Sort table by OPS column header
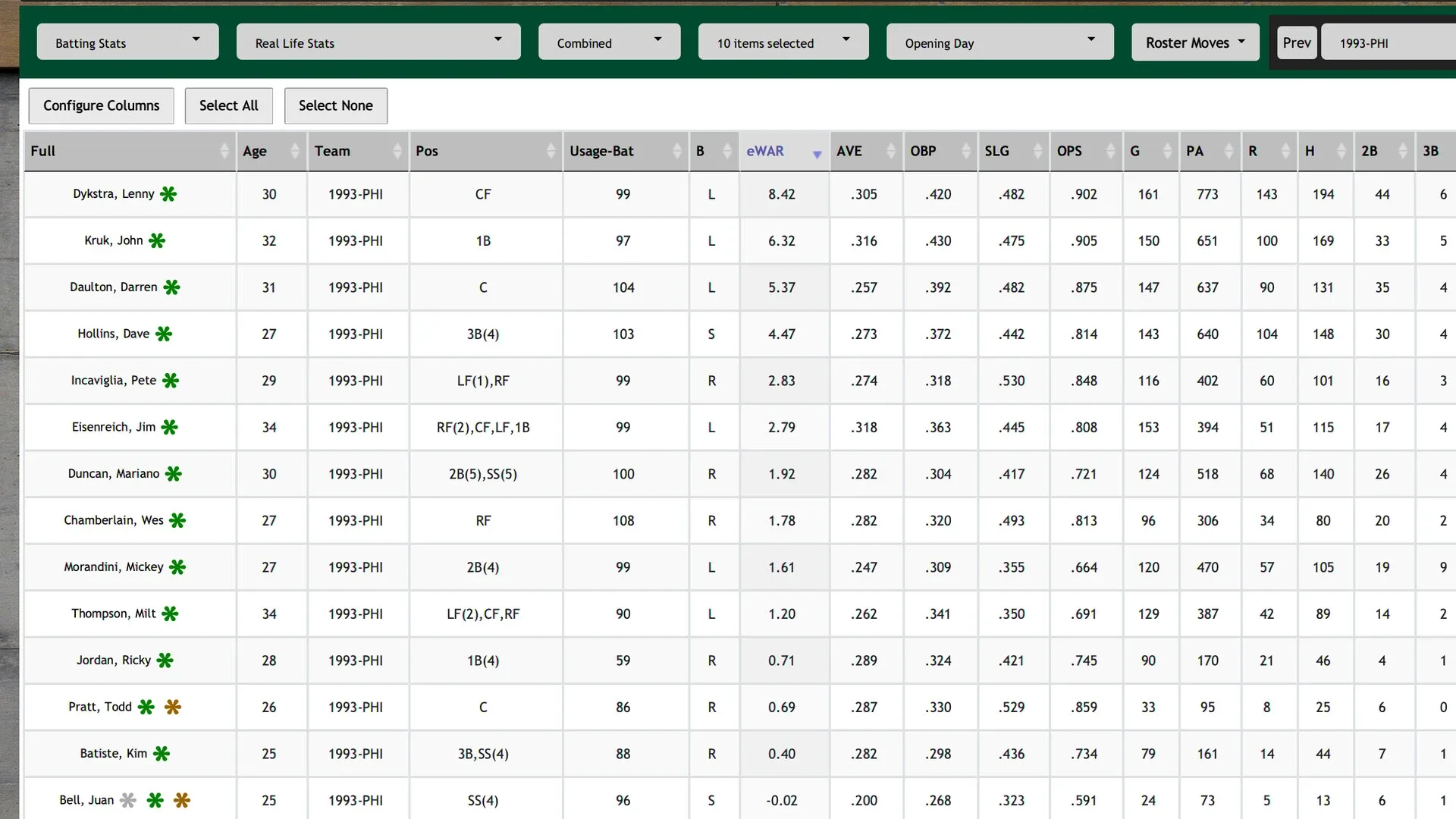 1069,151
